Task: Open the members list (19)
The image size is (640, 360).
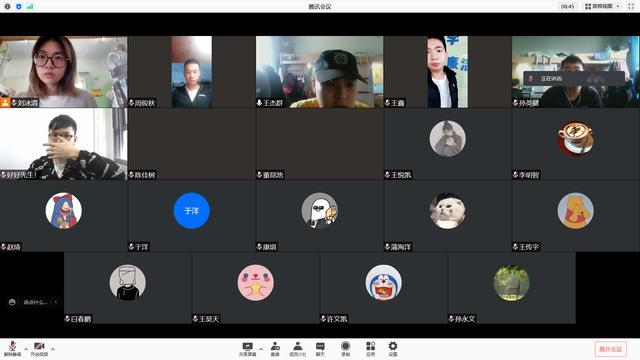Action: 298,349
